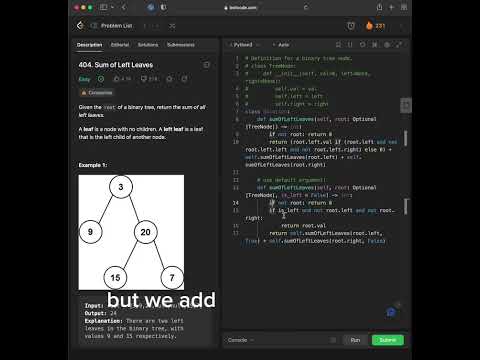Click the editor shortcuts icon
480x360 pixels.
click(375, 45)
